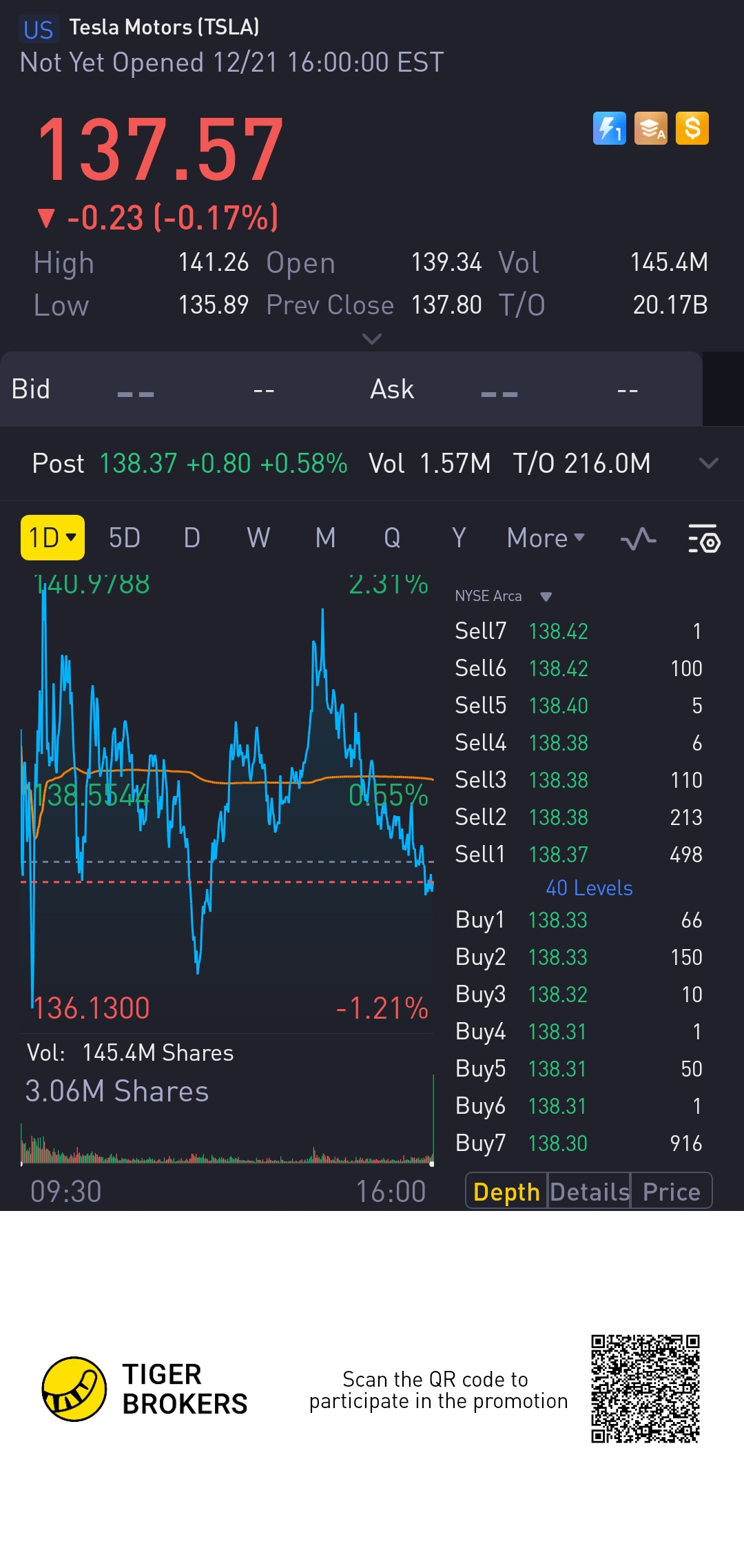Open chart display settings icon
This screenshot has width=744, height=1568.
(x=704, y=538)
